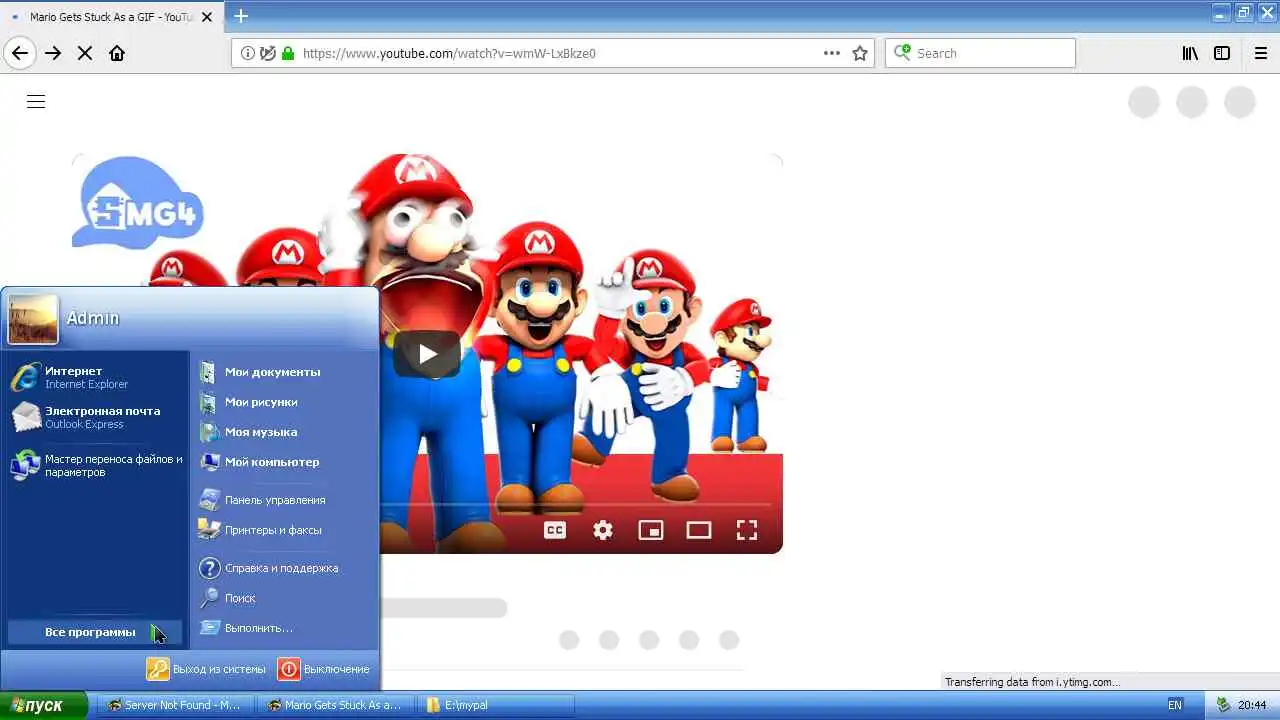Toggle video closed captions

point(555,530)
